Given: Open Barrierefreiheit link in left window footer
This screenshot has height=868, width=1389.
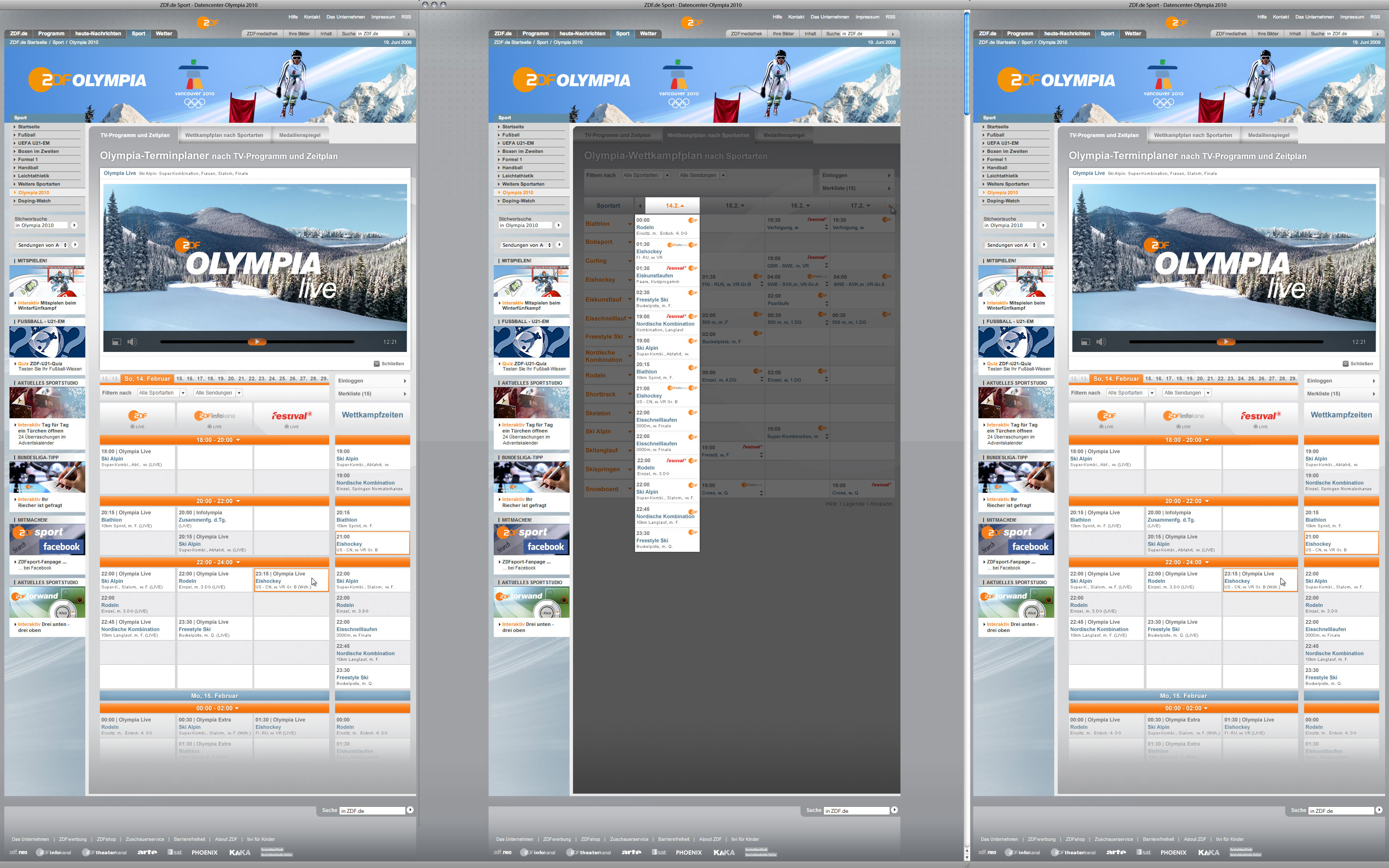Looking at the screenshot, I should 190,839.
